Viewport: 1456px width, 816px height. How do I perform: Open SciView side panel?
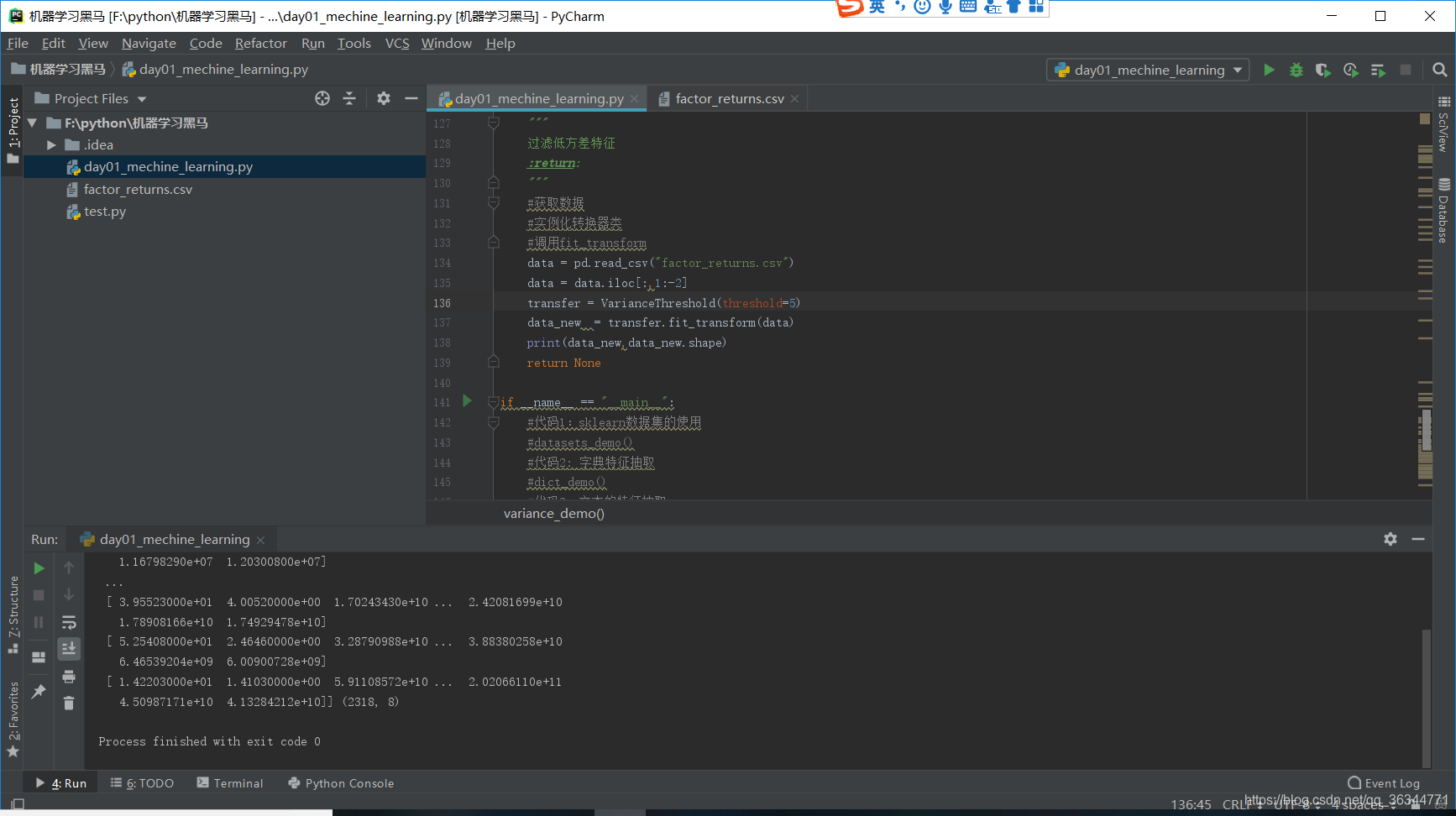click(x=1444, y=123)
